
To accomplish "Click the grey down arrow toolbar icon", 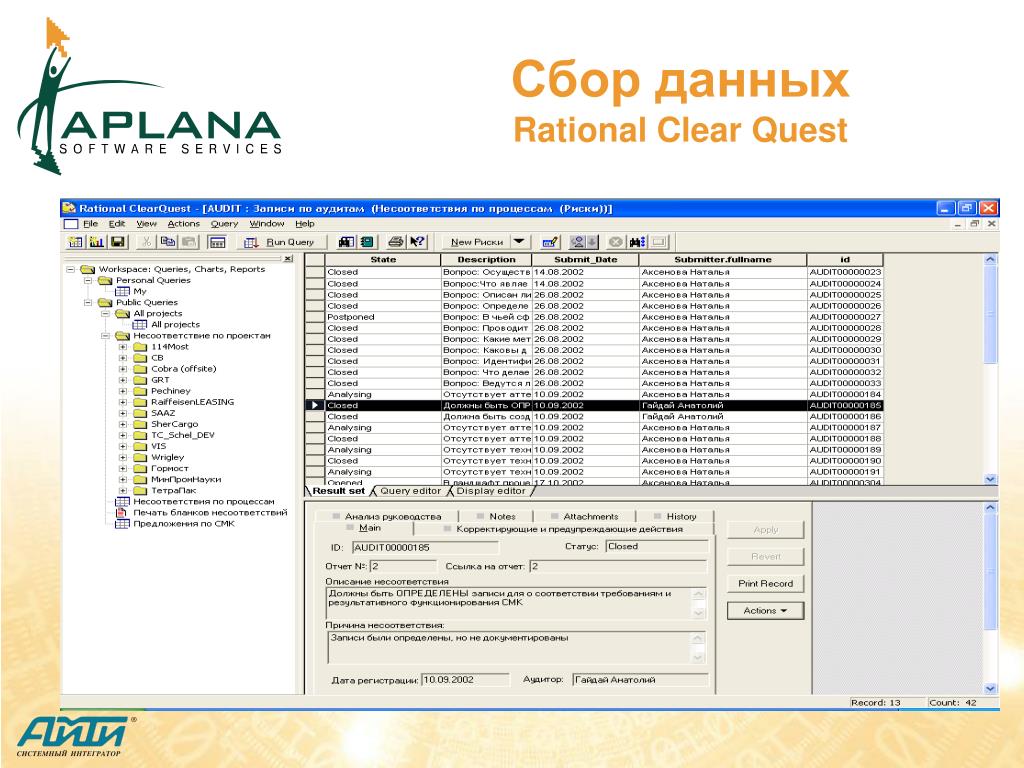I will click(592, 242).
